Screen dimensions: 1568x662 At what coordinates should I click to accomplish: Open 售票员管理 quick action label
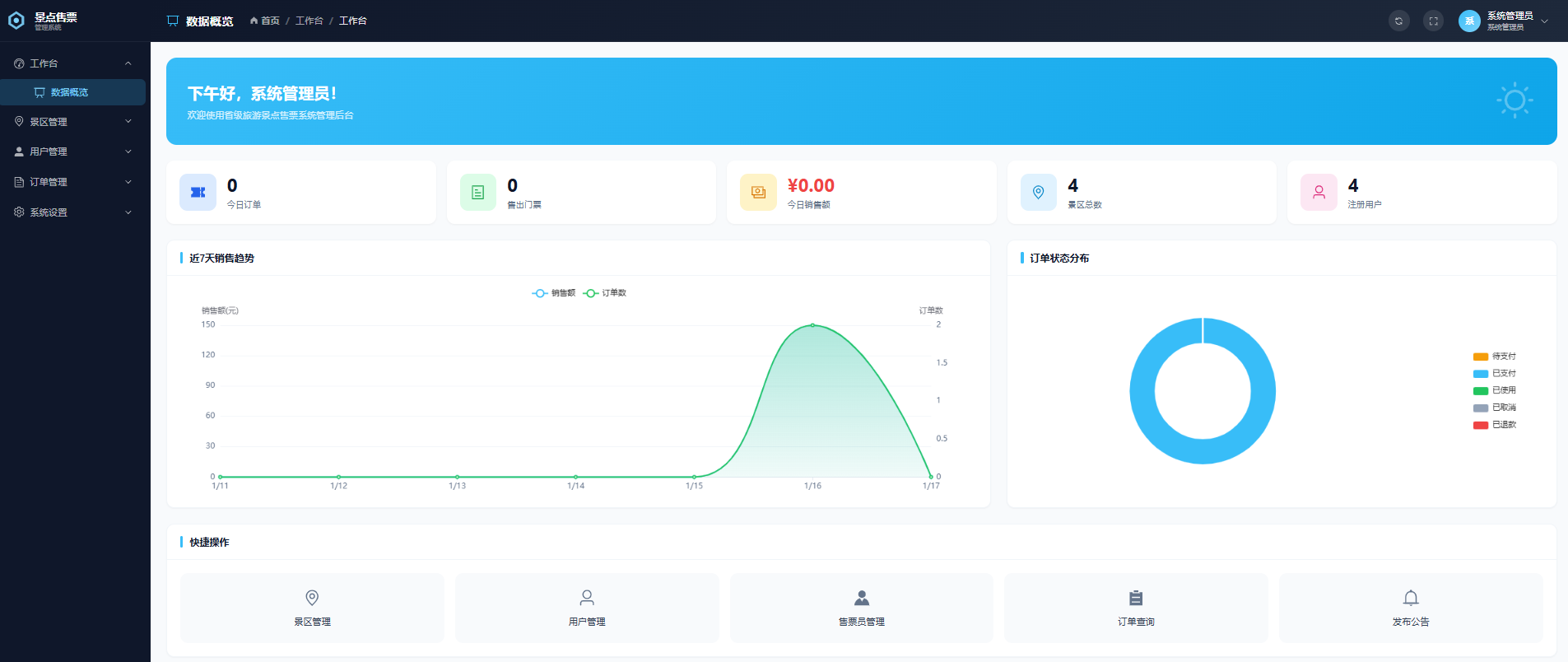862,622
